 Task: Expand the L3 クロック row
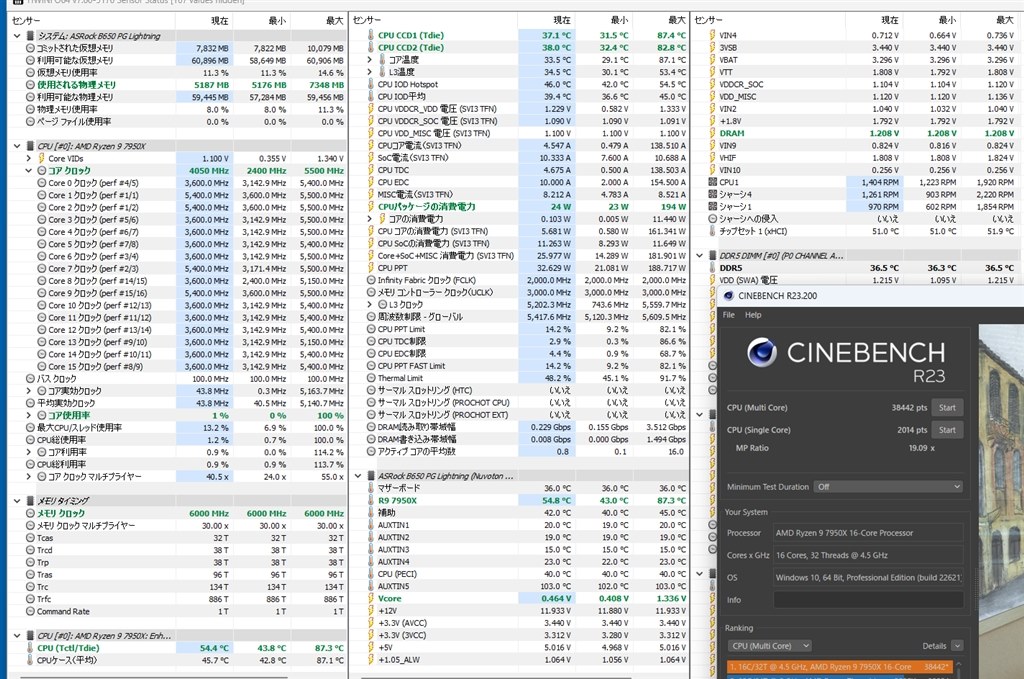[370, 305]
